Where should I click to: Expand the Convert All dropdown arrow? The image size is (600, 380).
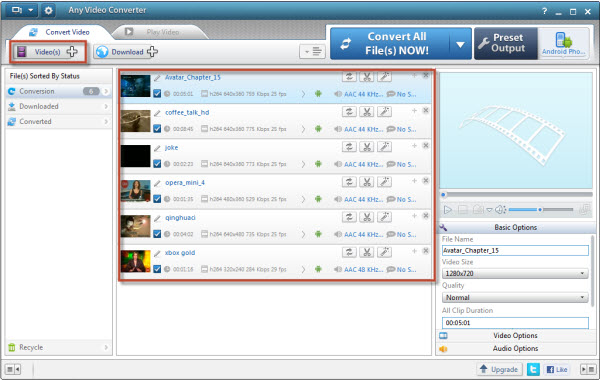pyautogui.click(x=460, y=44)
